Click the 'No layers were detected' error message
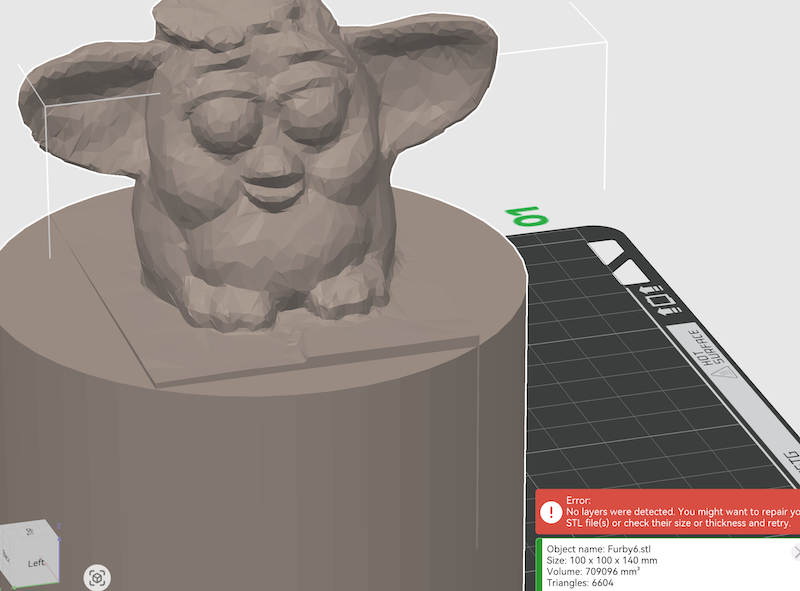The width and height of the screenshot is (800, 591). 683,517
